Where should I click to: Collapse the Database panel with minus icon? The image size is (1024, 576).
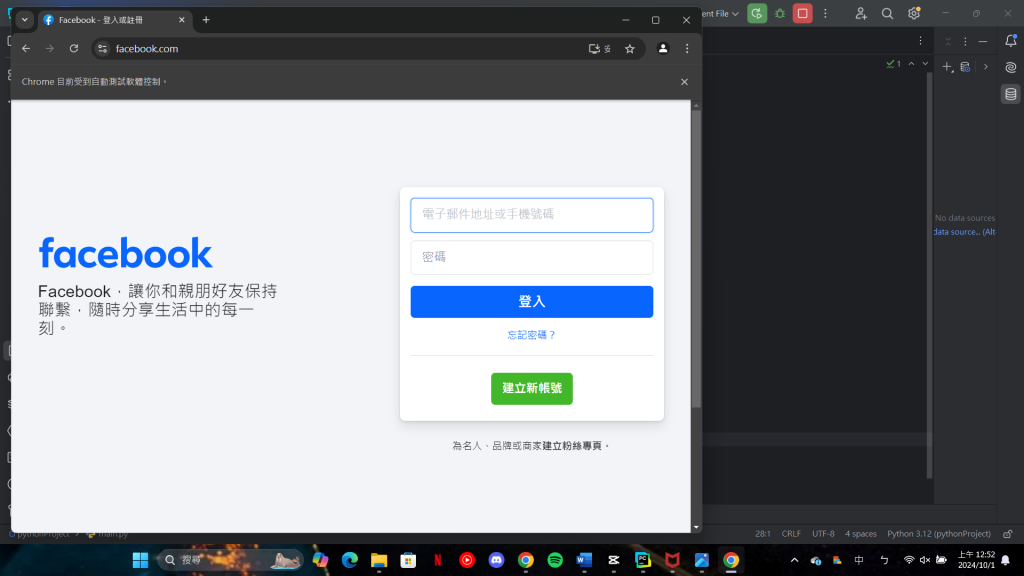pos(983,41)
